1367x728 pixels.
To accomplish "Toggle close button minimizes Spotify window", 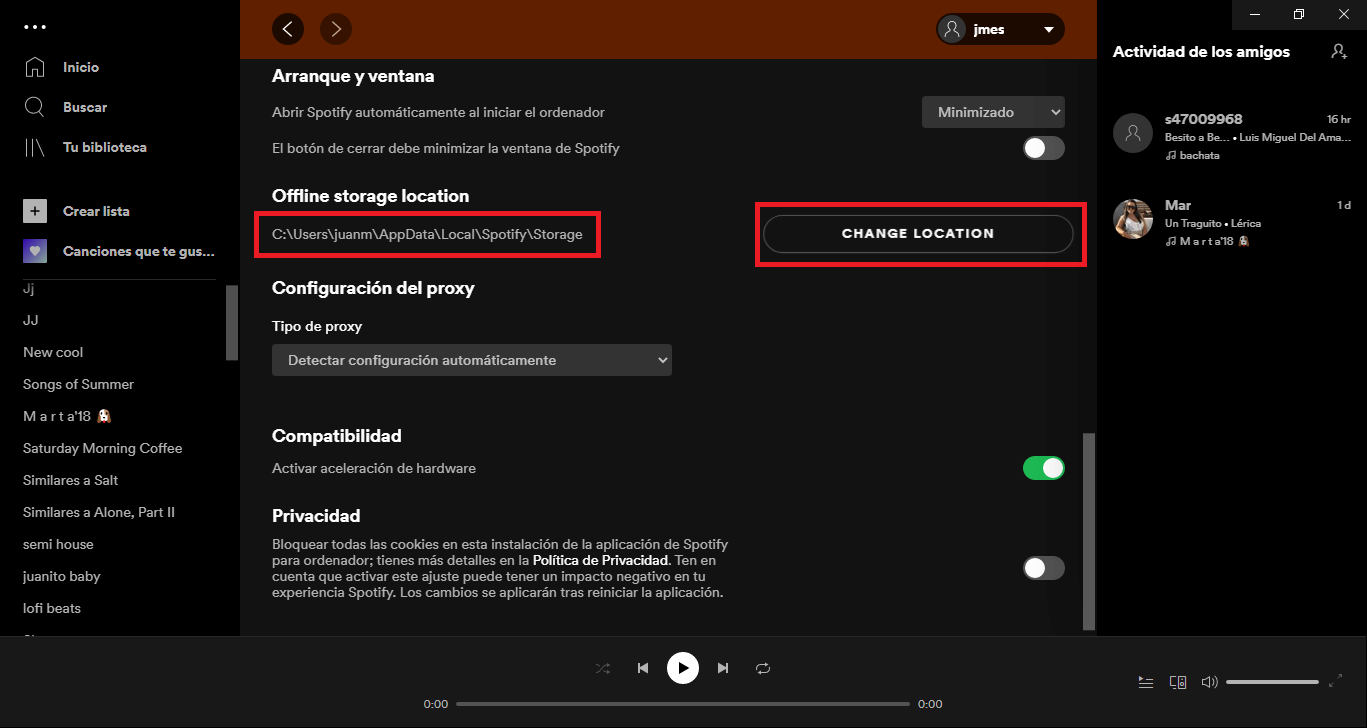I will [1044, 148].
